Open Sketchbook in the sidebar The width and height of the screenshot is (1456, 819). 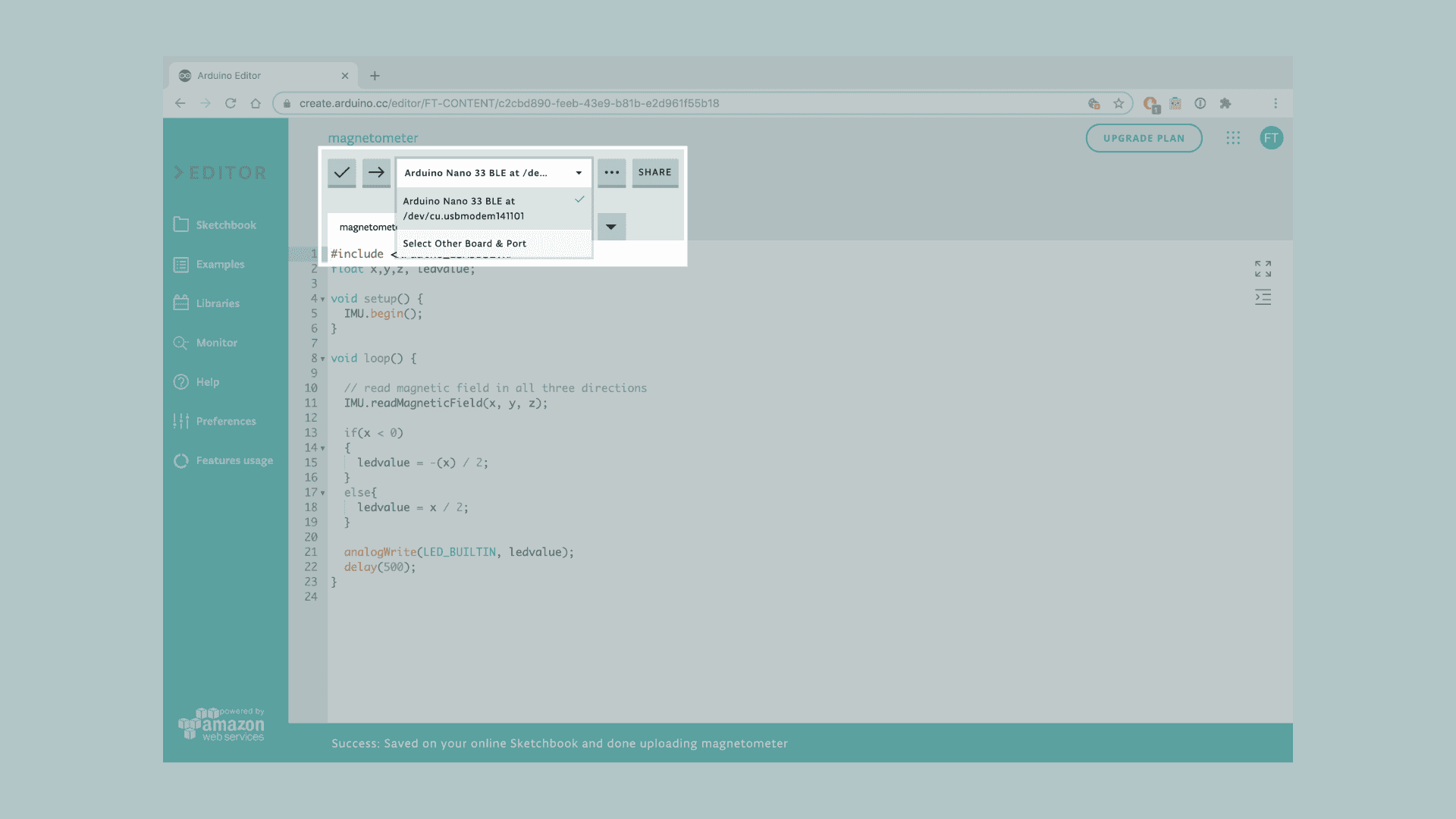click(x=225, y=225)
